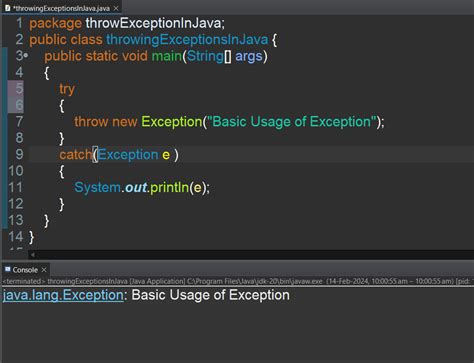The height and width of the screenshot is (363, 474).
Task: Click the 'package' keyword on line 1
Action: click(55, 24)
